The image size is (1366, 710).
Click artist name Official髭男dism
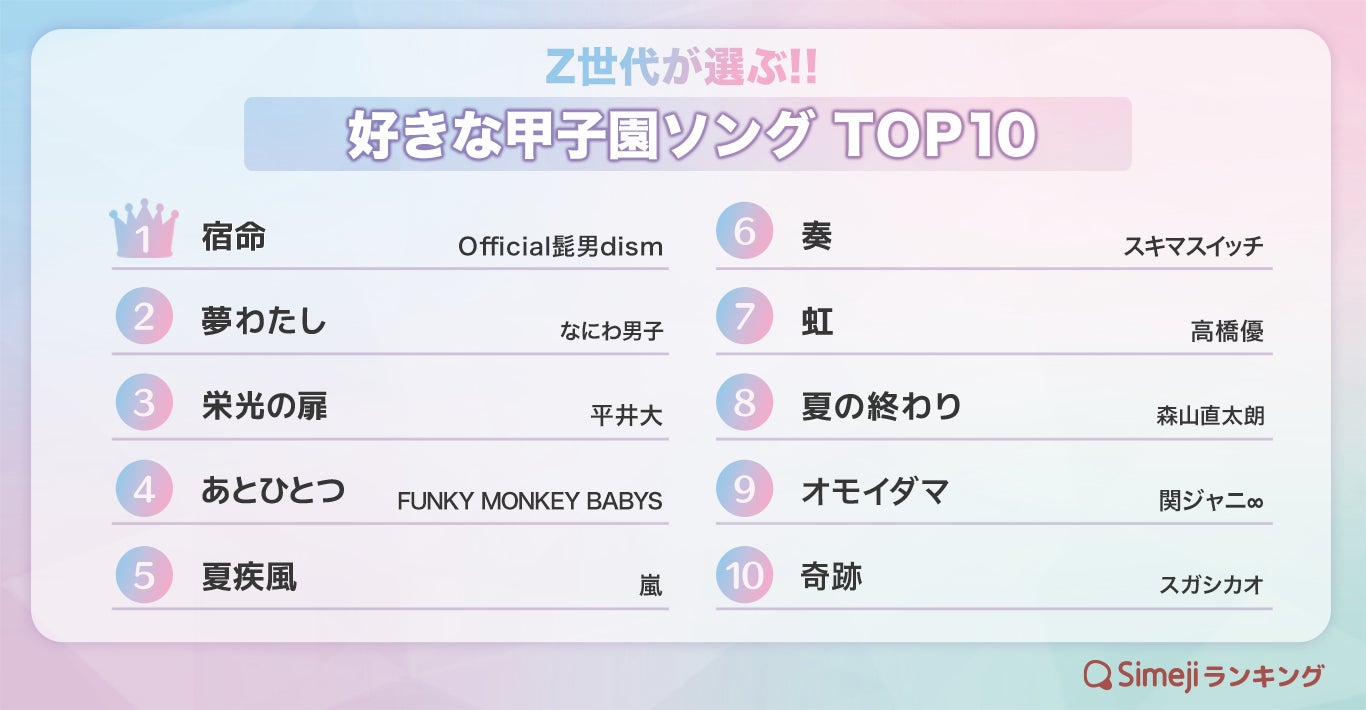coord(560,246)
